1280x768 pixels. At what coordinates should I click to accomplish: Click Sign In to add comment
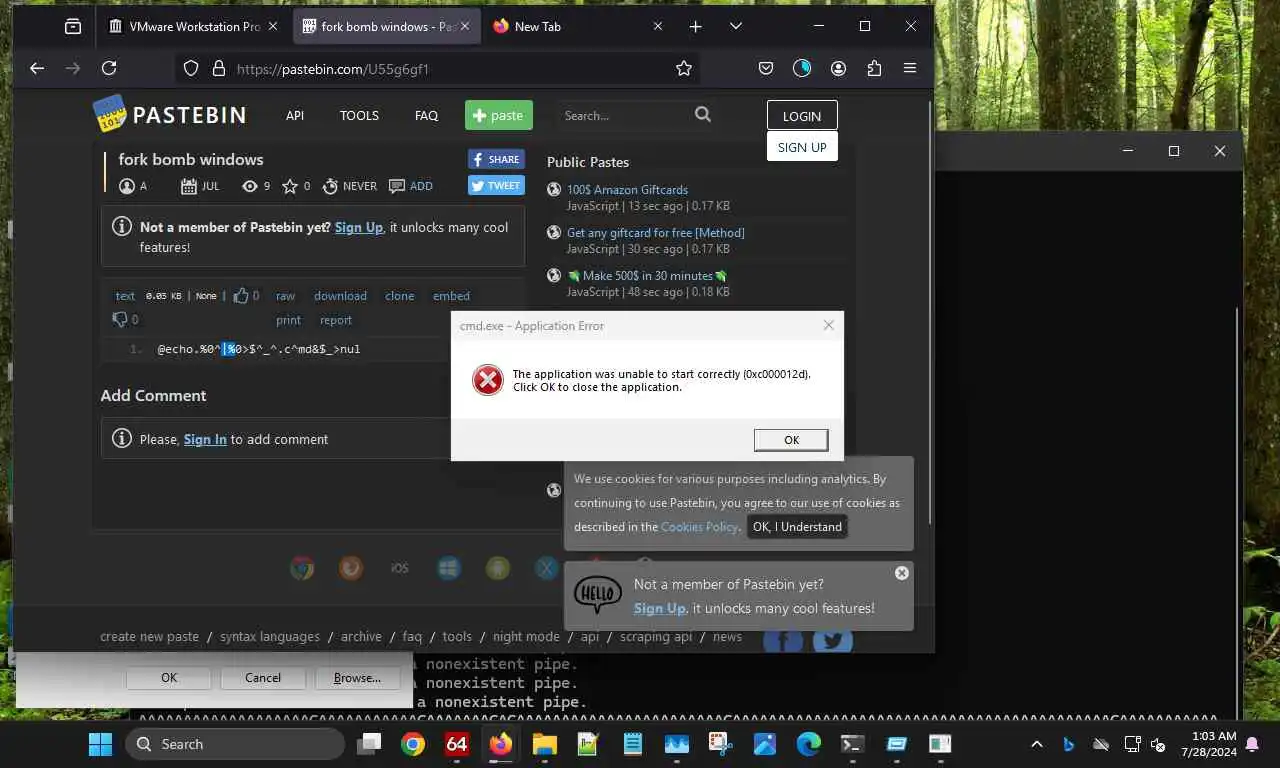pos(205,439)
